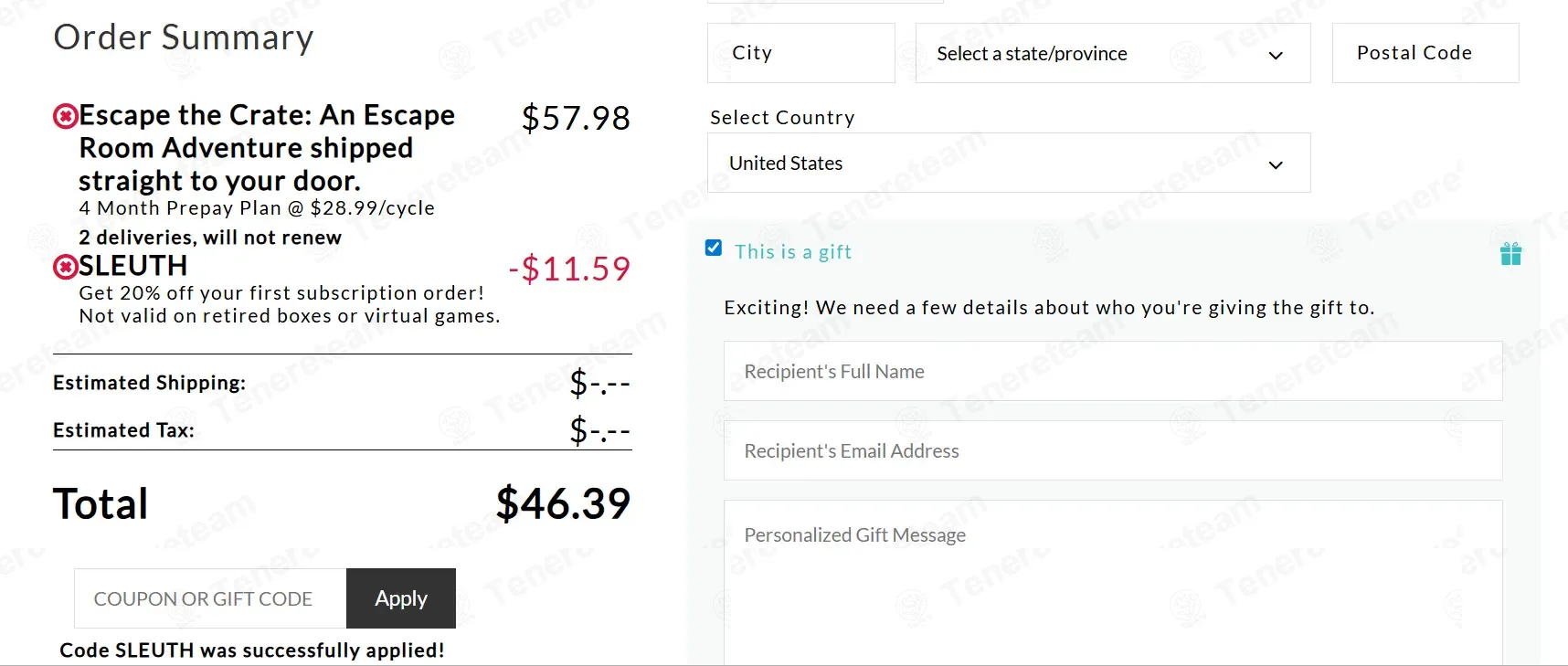
Task: Click the teal gift box icon
Action: point(1510,254)
